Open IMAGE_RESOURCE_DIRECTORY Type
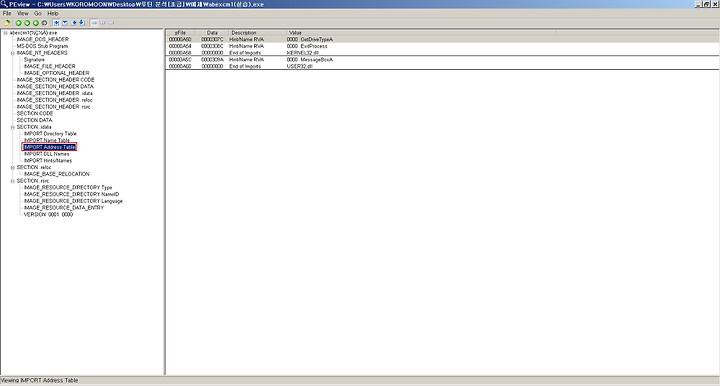This screenshot has height=386, width=720. pyautogui.click(x=68, y=187)
